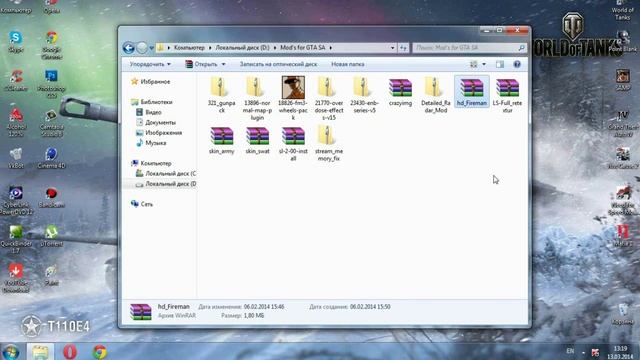Viewport: 640px width, 360px height.
Task: Toggle the preview pane button
Action: pyautogui.click(x=500, y=64)
